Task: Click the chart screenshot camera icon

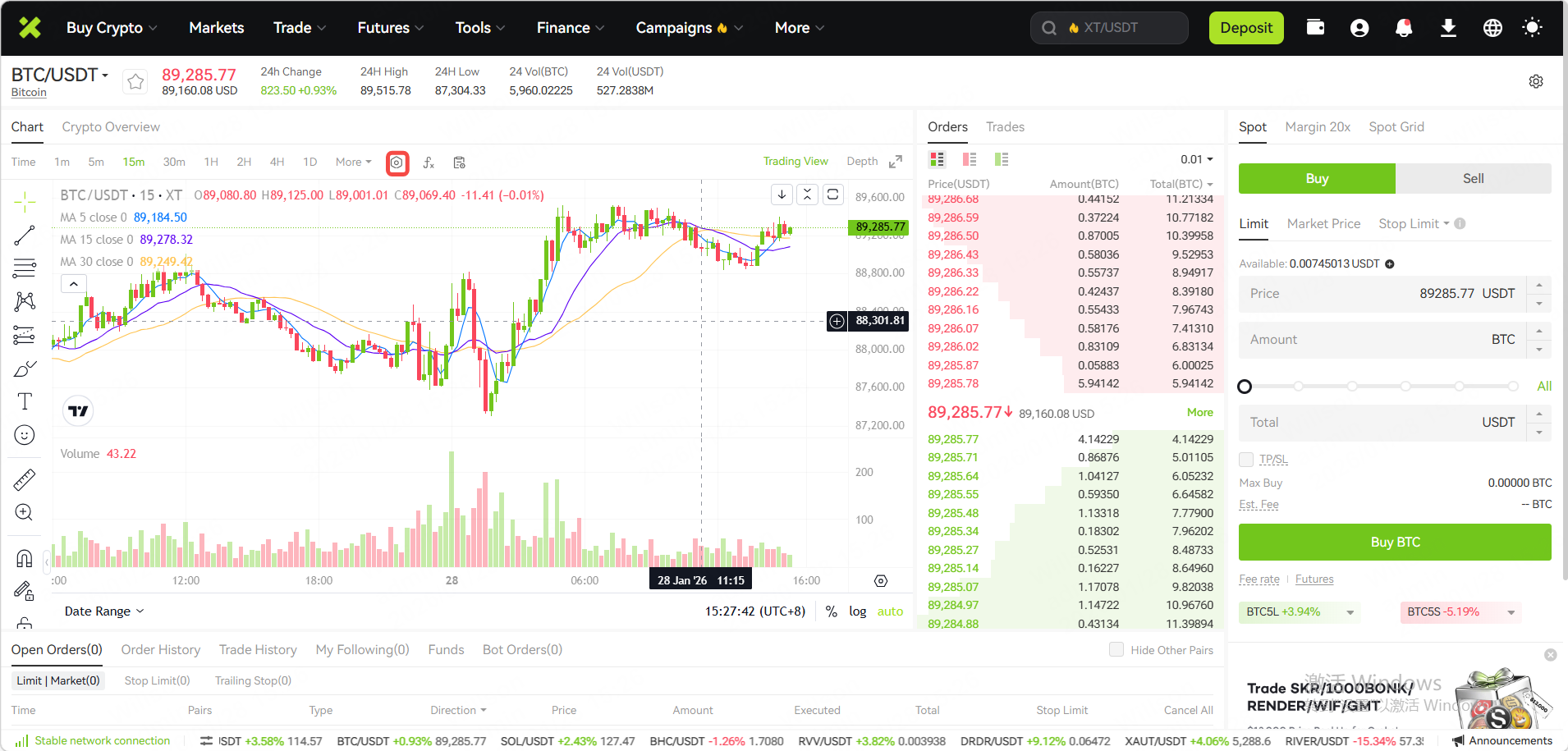Action: (397, 163)
